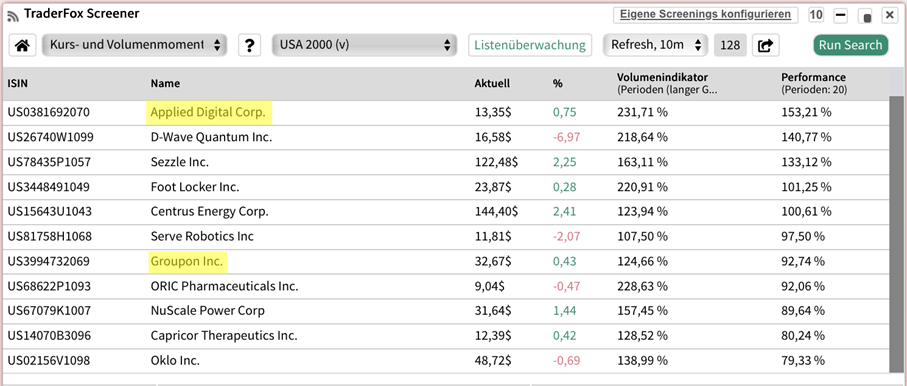Click the vertical scrollbar of the results table
Image resolution: width=907 pixels, height=386 pixels.
897,234
